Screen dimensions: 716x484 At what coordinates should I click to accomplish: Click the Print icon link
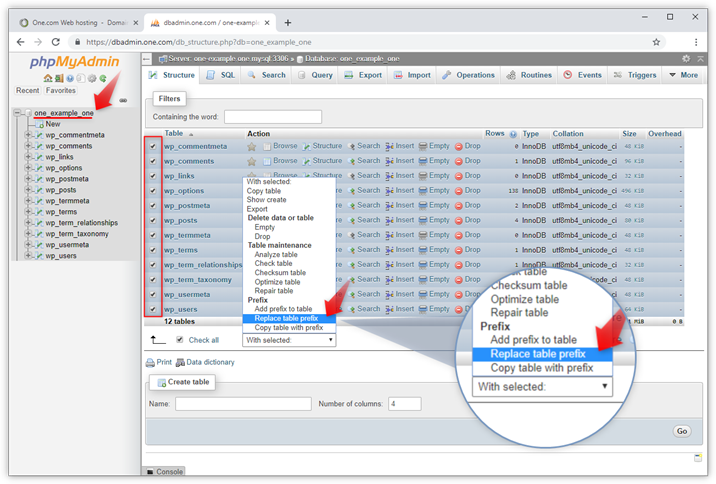tap(159, 362)
